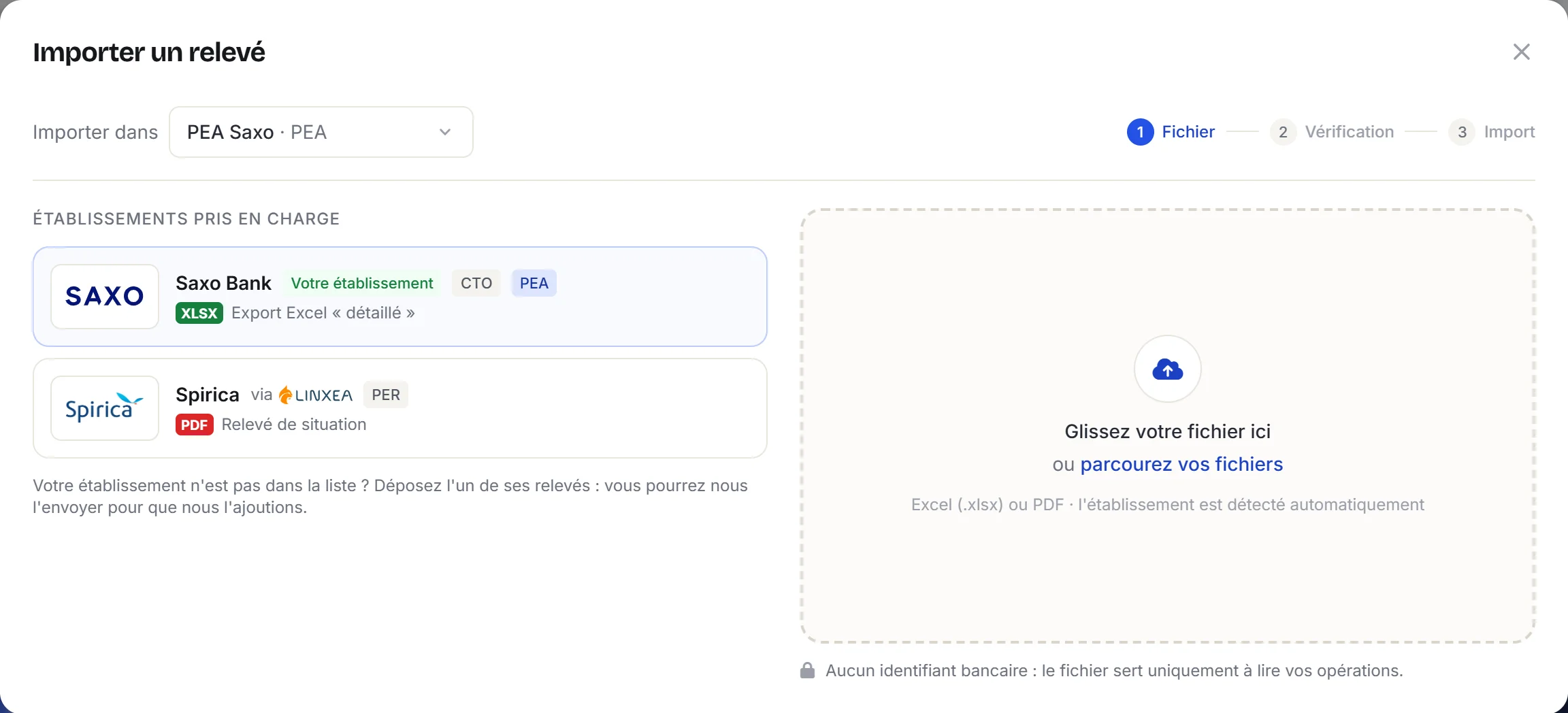Click the Votre établissement n'est pas dans la liste text
The image size is (1568, 713).
click(390, 497)
